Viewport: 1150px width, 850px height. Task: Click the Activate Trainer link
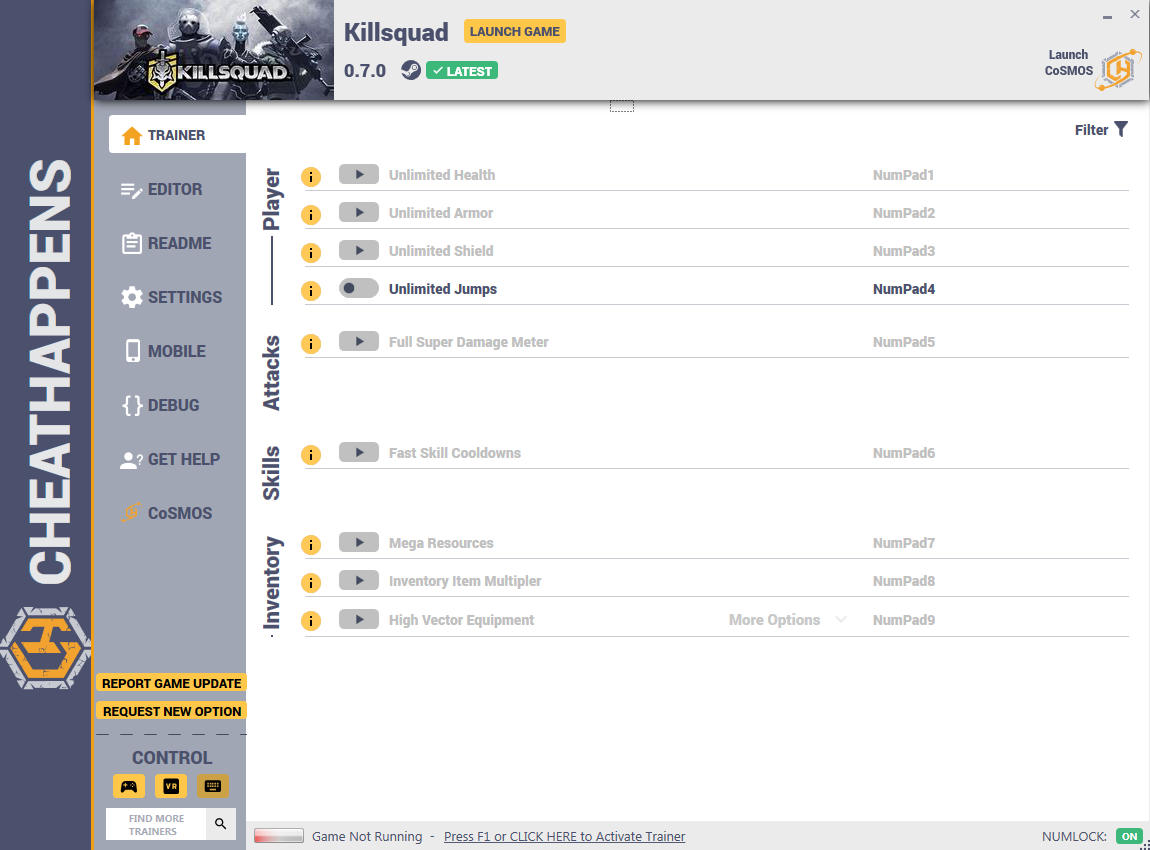click(565, 837)
